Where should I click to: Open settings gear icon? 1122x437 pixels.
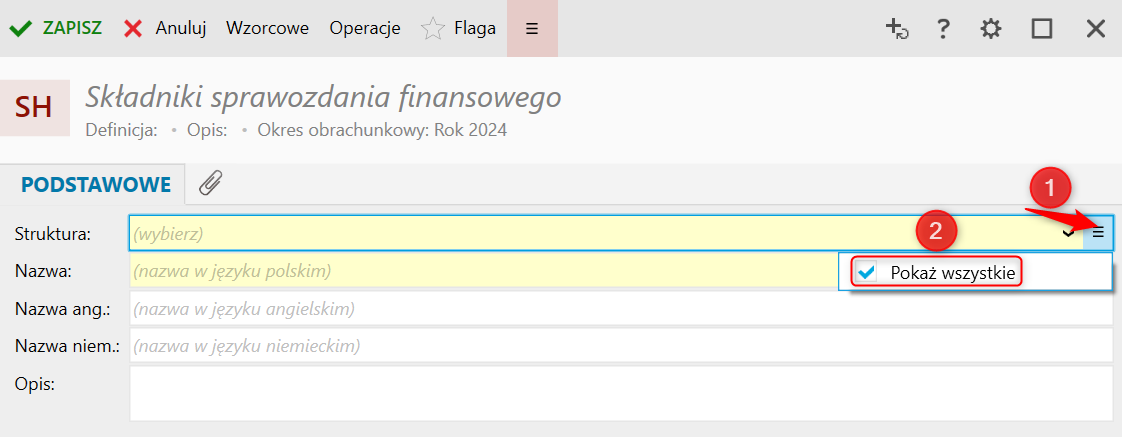coord(991,29)
